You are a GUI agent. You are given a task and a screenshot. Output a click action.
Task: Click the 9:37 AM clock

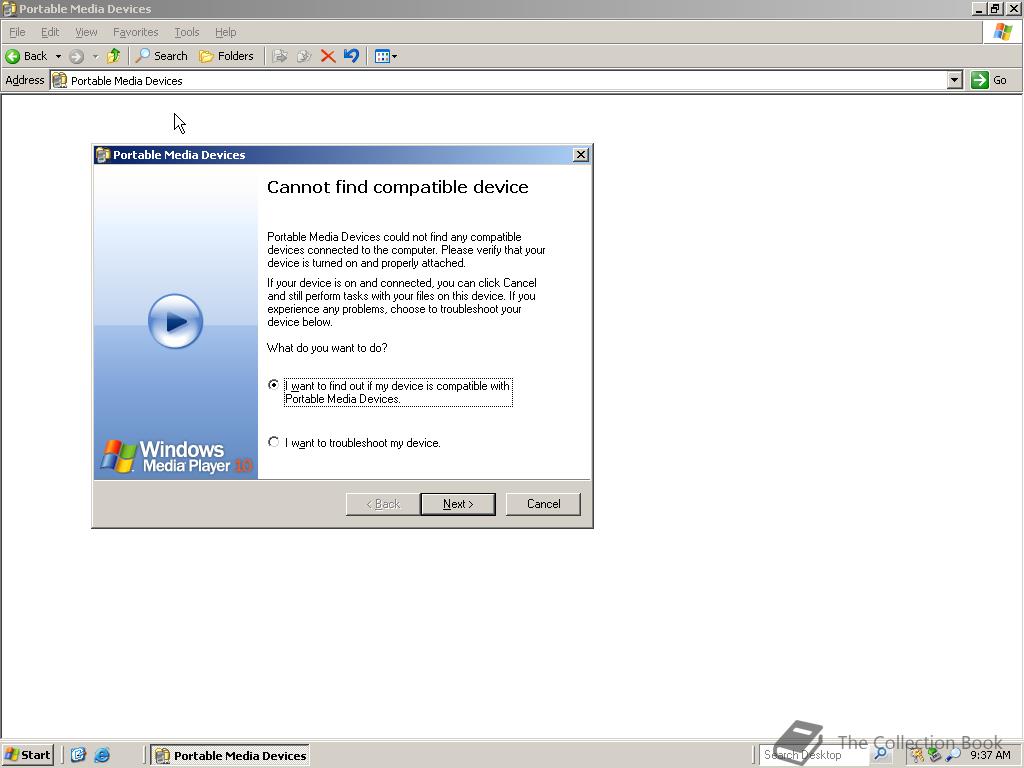click(991, 755)
